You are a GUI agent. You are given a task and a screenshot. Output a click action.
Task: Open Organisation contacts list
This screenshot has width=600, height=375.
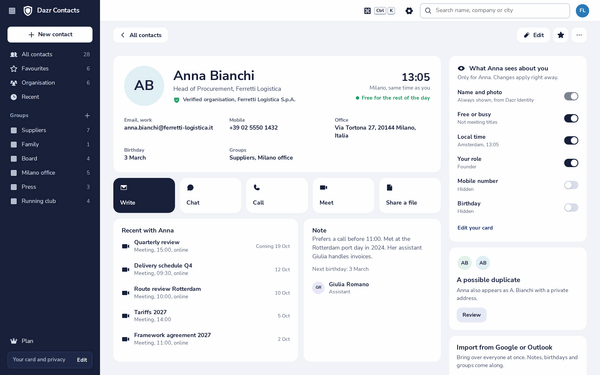click(50, 83)
